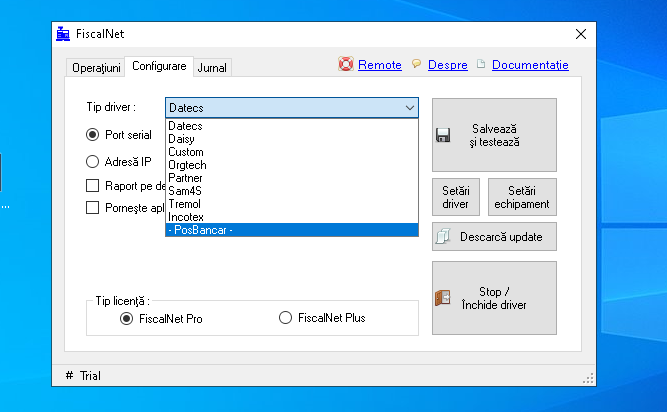Switch to the Configurare tab

point(159,66)
